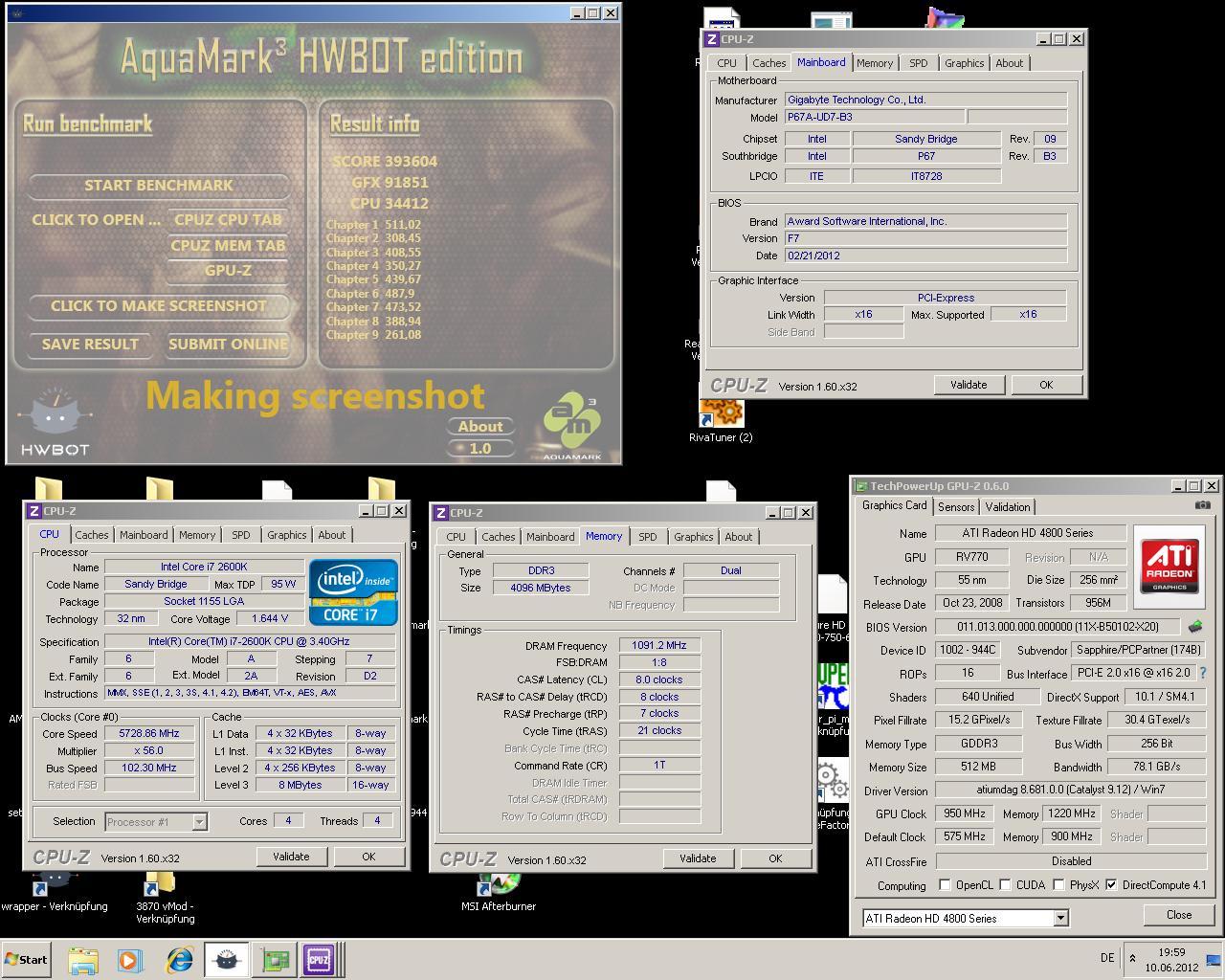Open the 3870 vMod shortcut folder
The width and height of the screenshot is (1225, 980).
pyautogui.click(x=165, y=898)
